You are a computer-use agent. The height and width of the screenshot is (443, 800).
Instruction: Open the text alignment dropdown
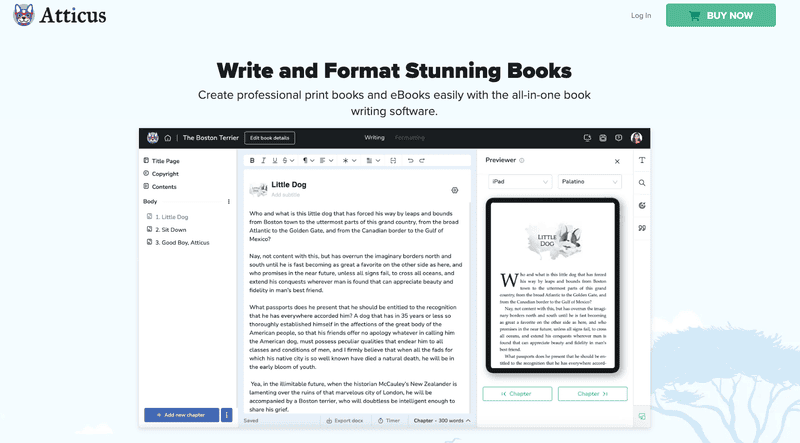point(327,160)
